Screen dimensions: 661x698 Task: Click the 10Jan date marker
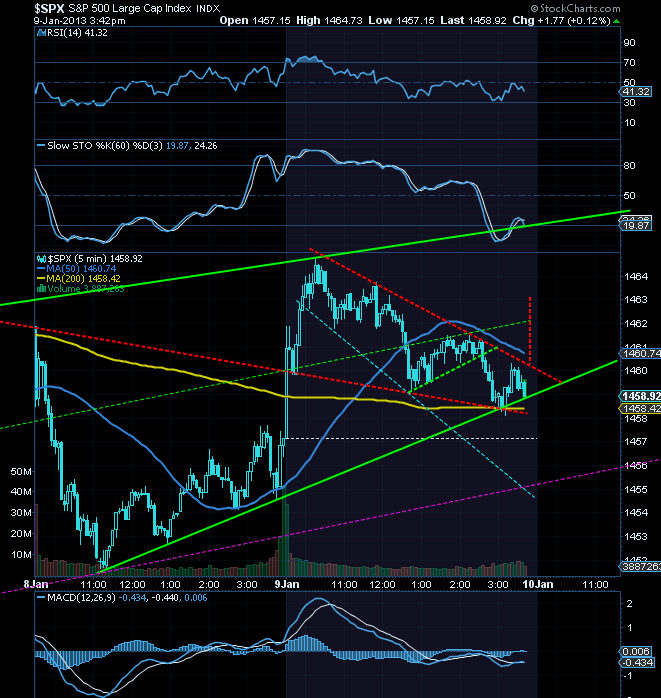pos(538,584)
